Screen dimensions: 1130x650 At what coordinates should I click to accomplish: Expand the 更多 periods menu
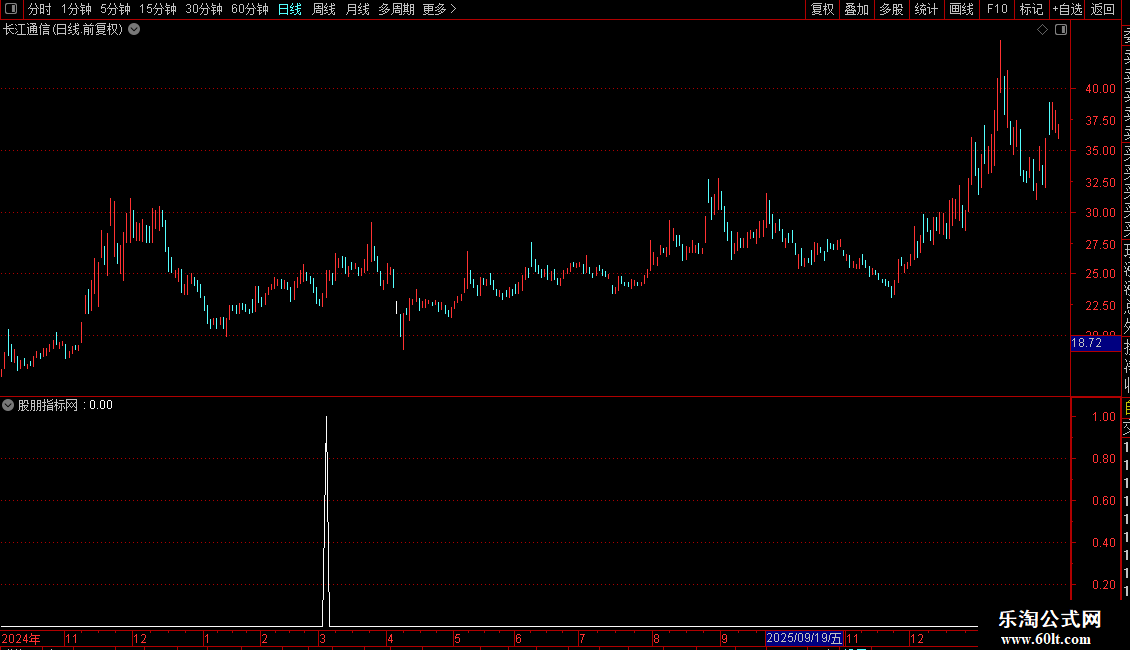coord(439,9)
